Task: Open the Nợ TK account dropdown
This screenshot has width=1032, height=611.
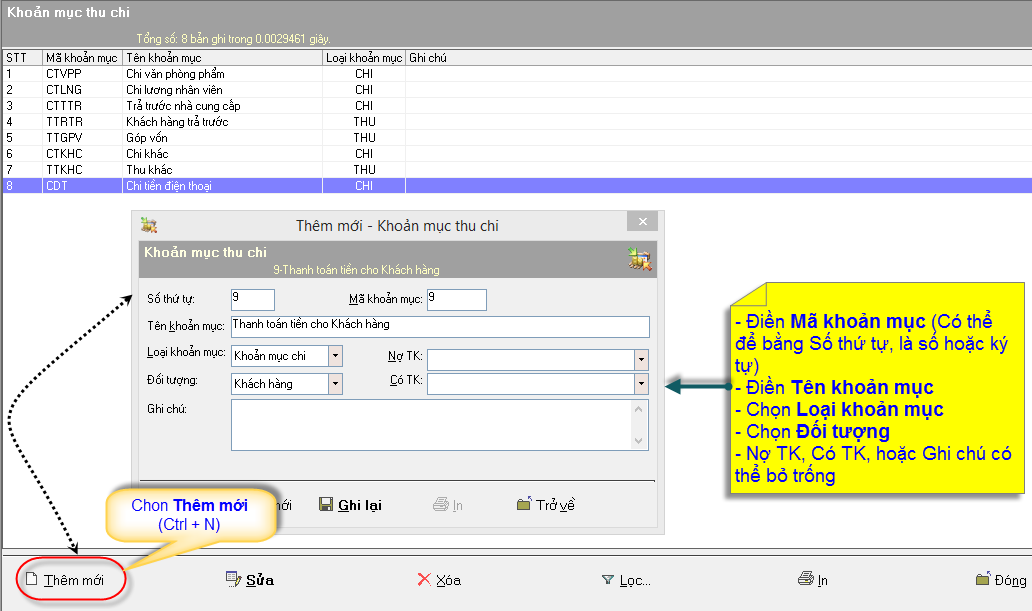Action: [x=640, y=357]
